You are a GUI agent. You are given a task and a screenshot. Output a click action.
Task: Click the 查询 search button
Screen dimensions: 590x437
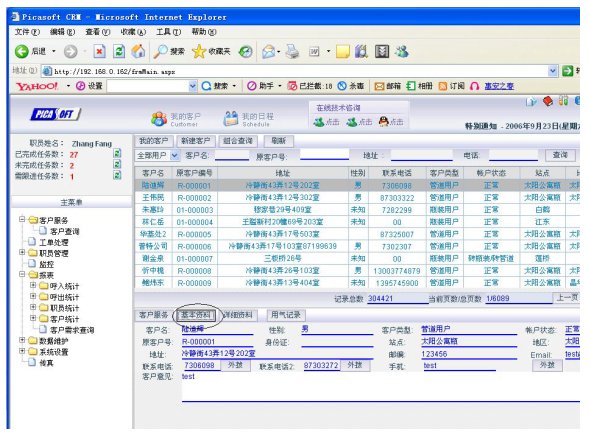[x=560, y=155]
